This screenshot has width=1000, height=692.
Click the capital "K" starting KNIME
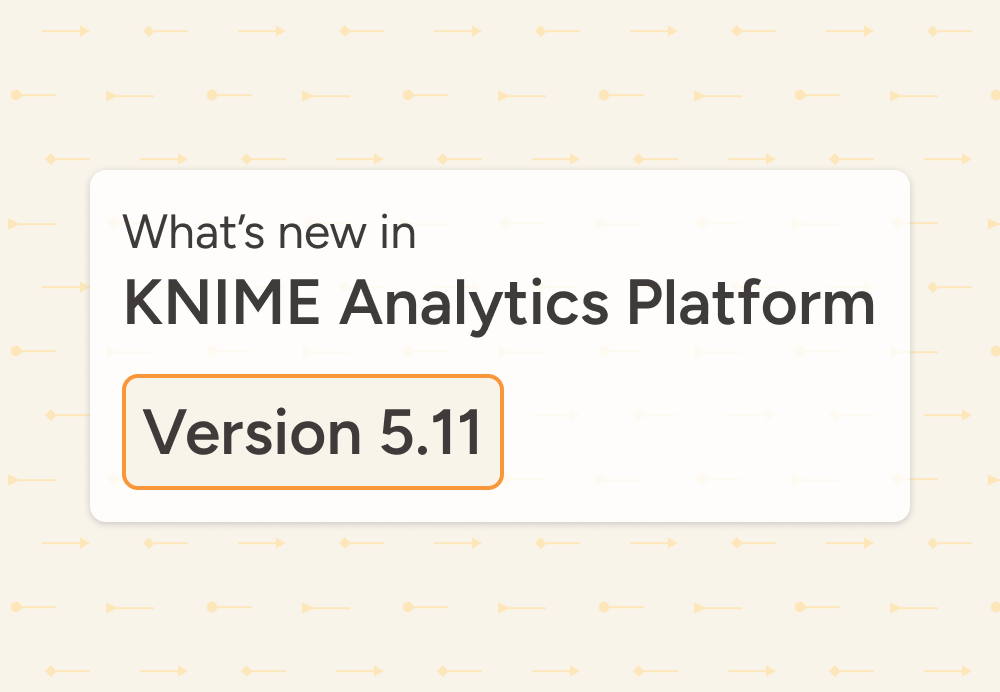click(x=142, y=304)
